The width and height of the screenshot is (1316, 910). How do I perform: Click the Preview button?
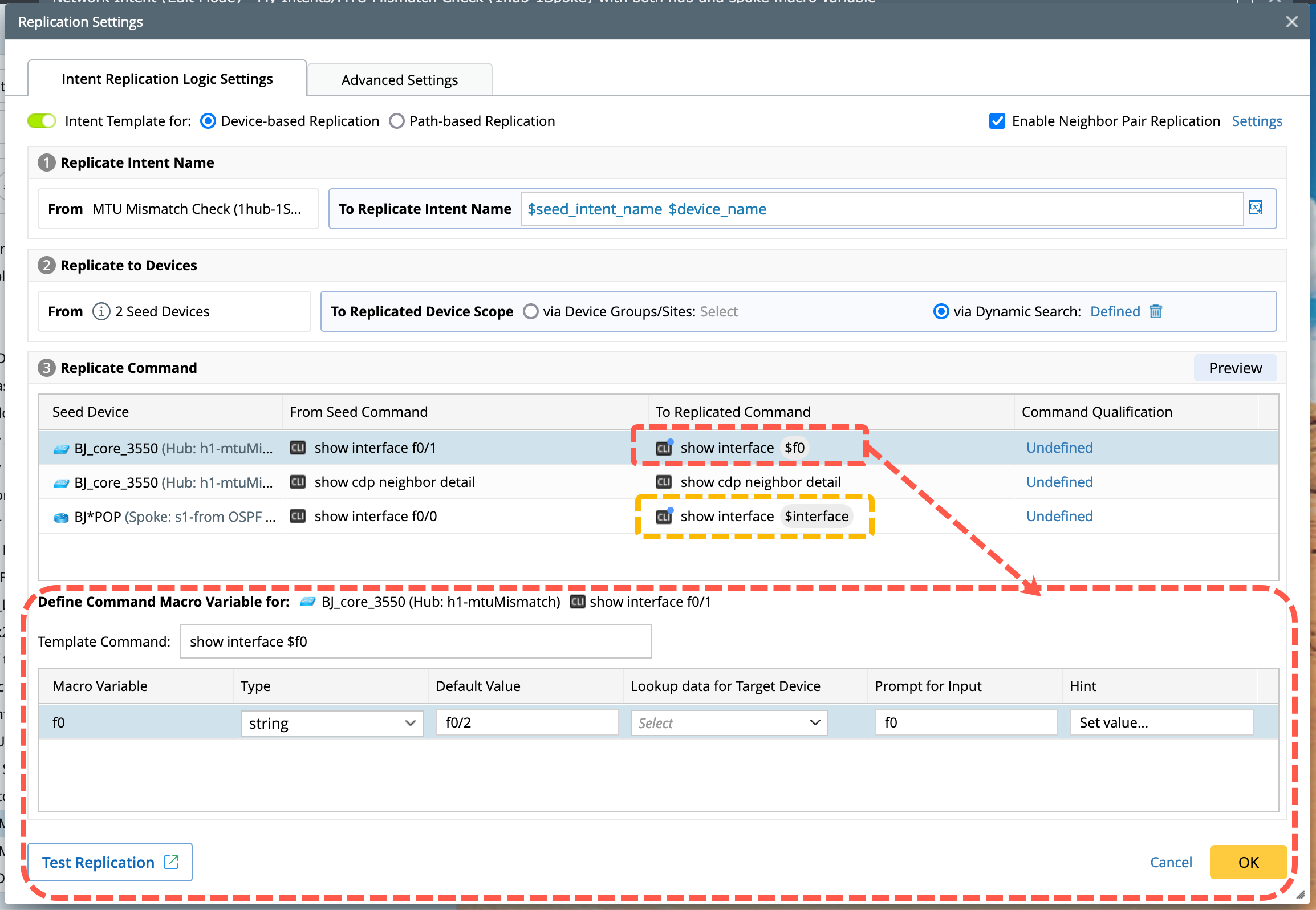[1235, 368]
